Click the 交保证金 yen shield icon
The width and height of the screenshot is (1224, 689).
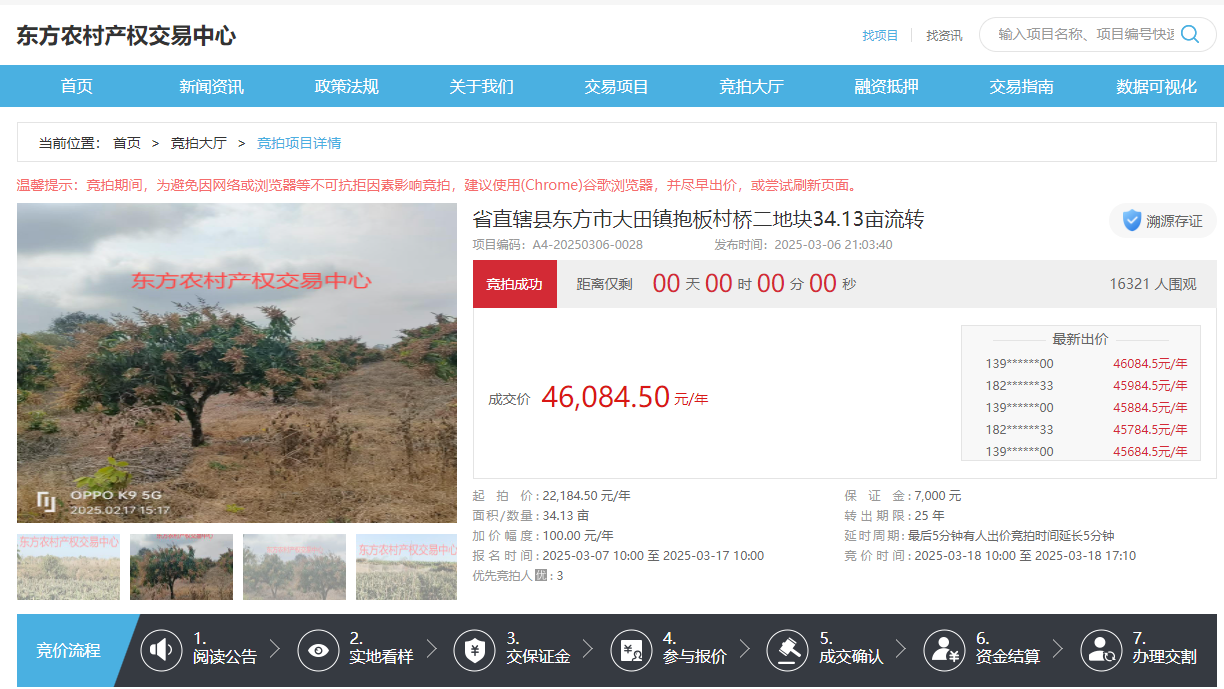[474, 650]
